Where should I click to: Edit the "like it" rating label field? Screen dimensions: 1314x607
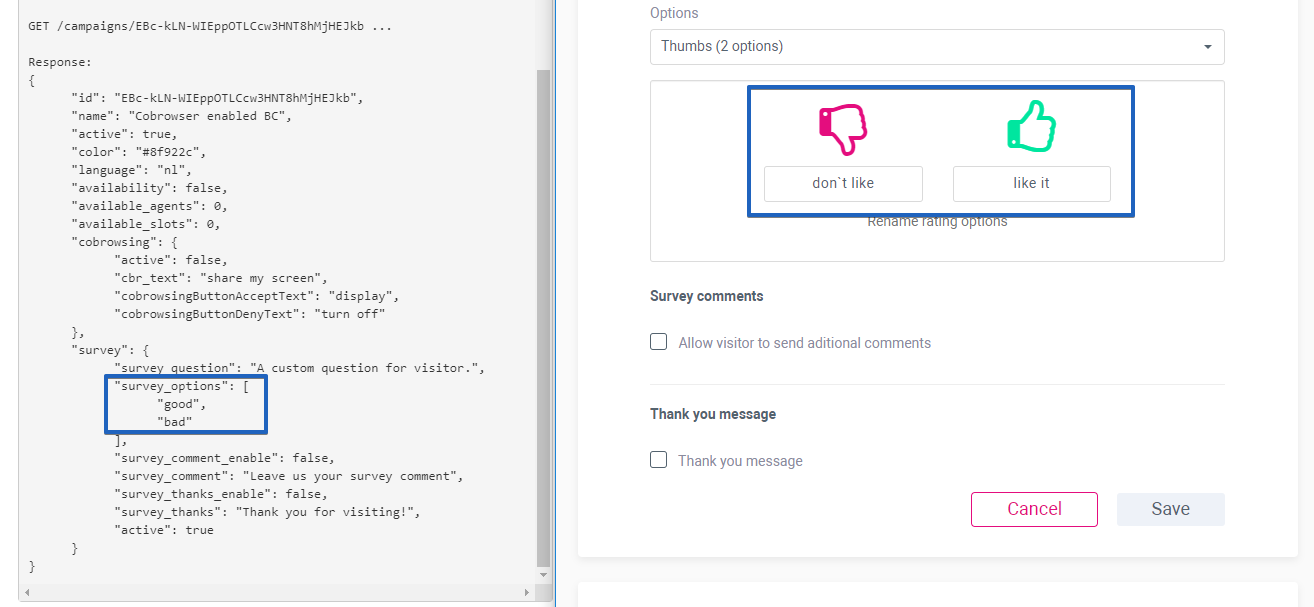pos(1031,184)
